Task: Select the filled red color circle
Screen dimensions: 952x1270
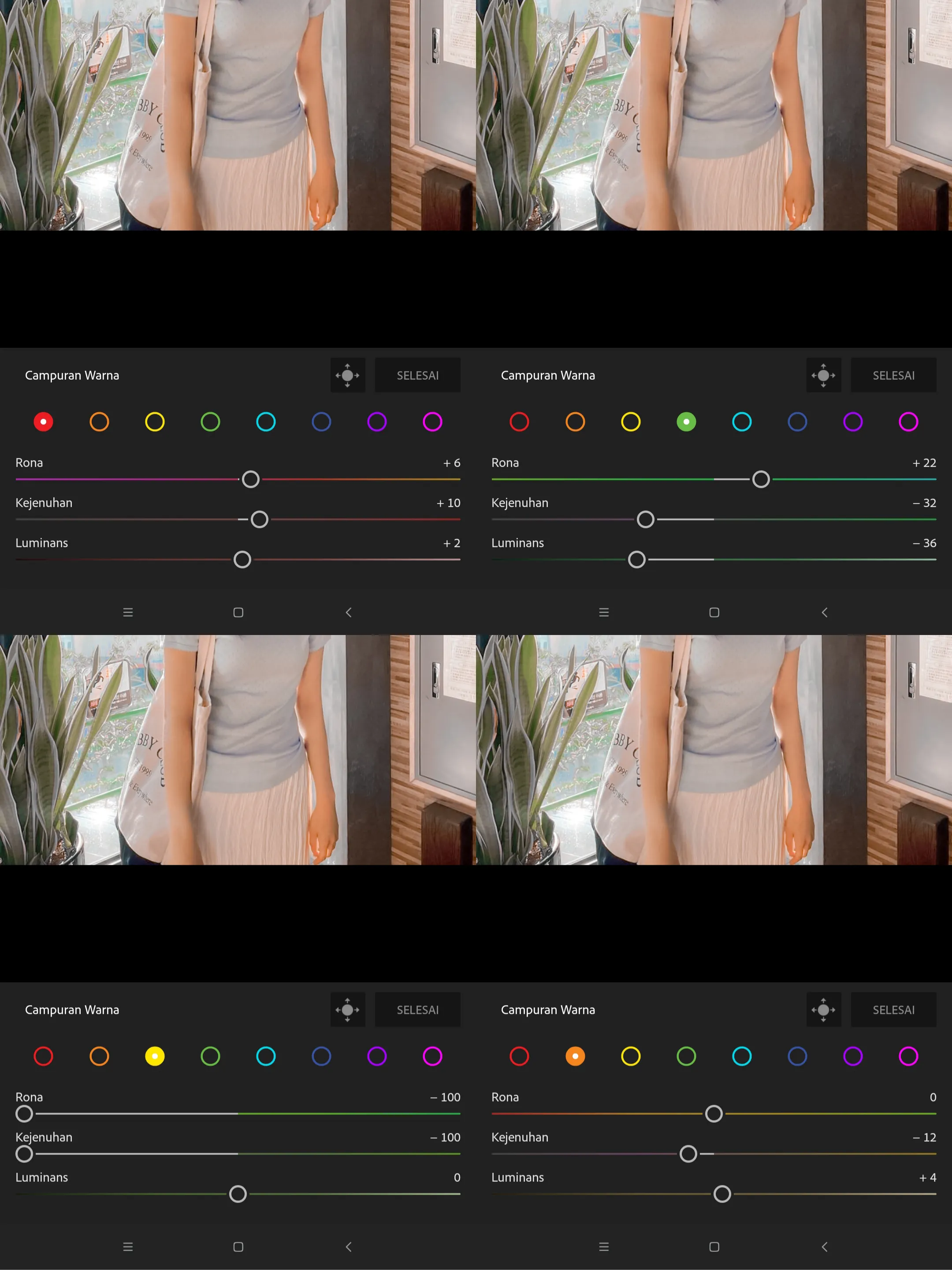Action: coord(44,422)
